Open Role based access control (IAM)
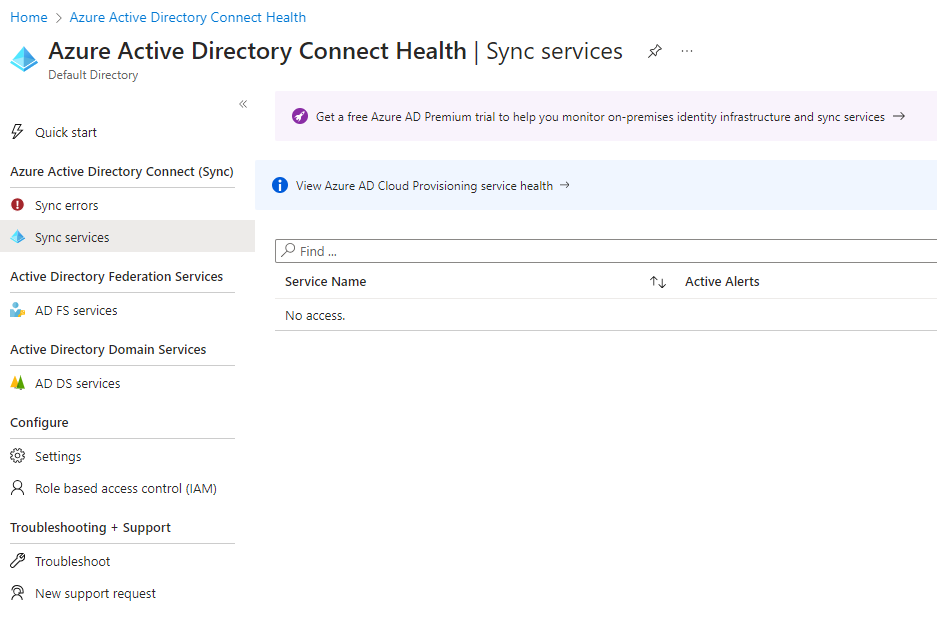The height and width of the screenshot is (623, 937). click(125, 489)
